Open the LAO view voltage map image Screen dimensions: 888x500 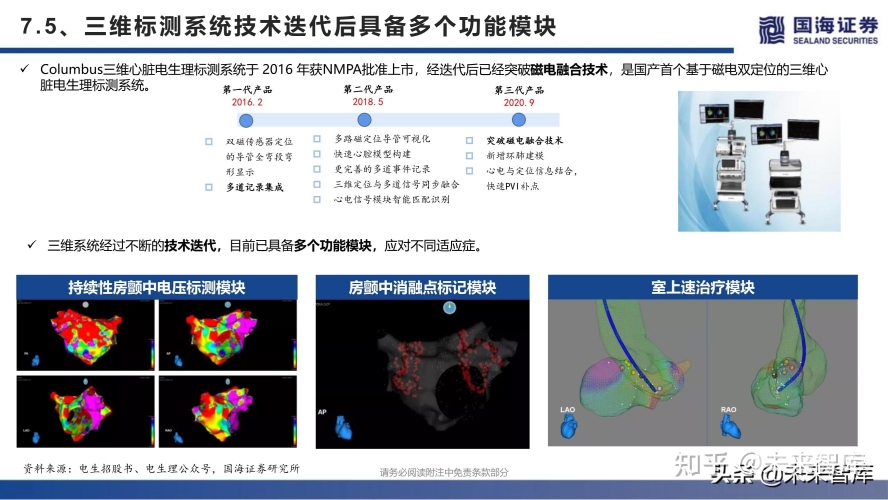(86, 412)
